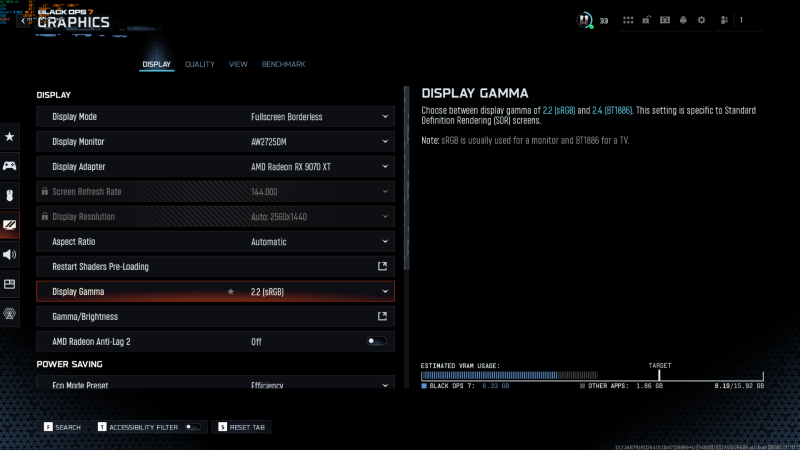Expand the Eco Mode Preset dropdown
The image size is (800, 450).
(385, 385)
